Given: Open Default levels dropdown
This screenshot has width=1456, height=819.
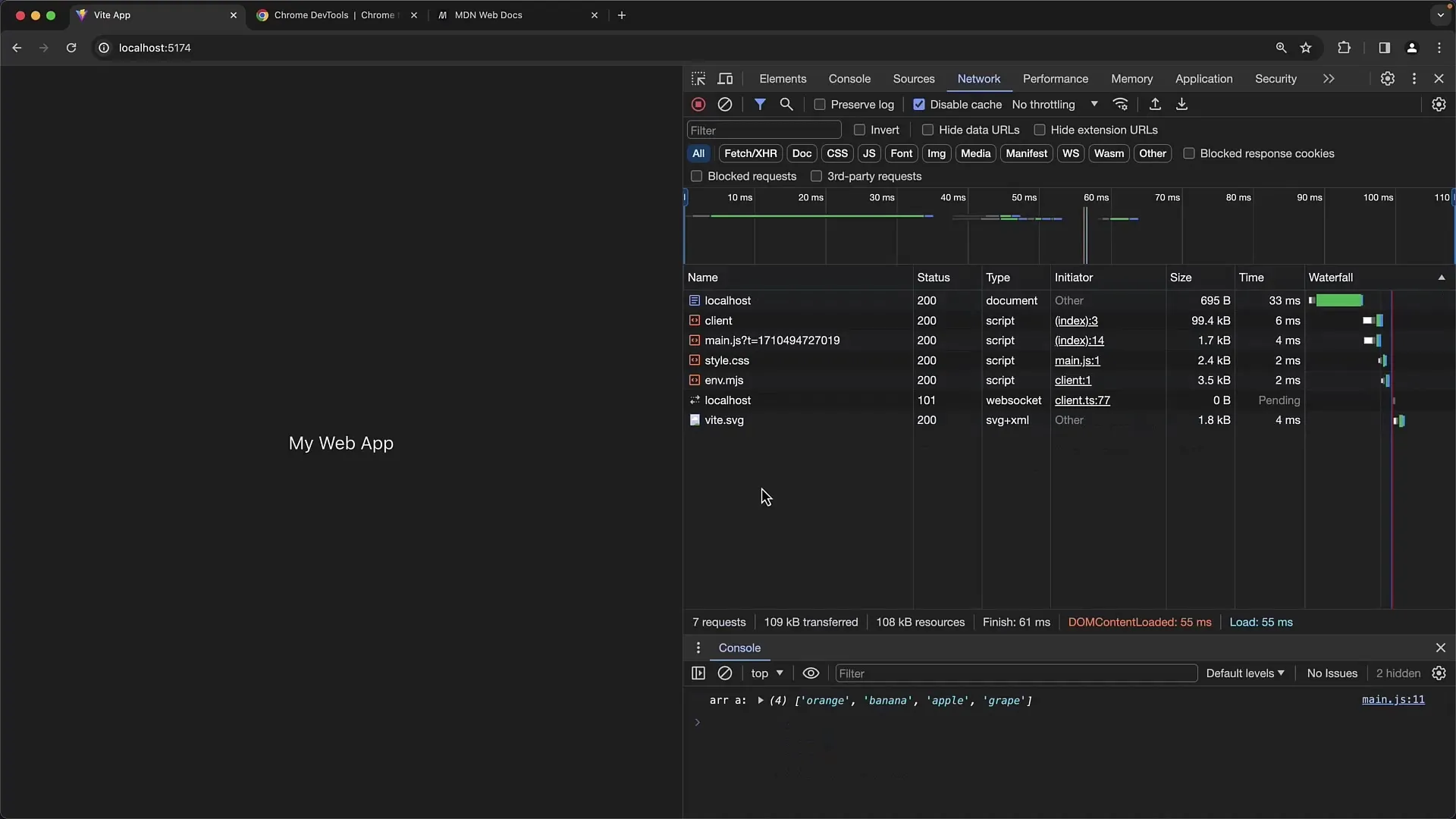Looking at the screenshot, I should point(1245,673).
